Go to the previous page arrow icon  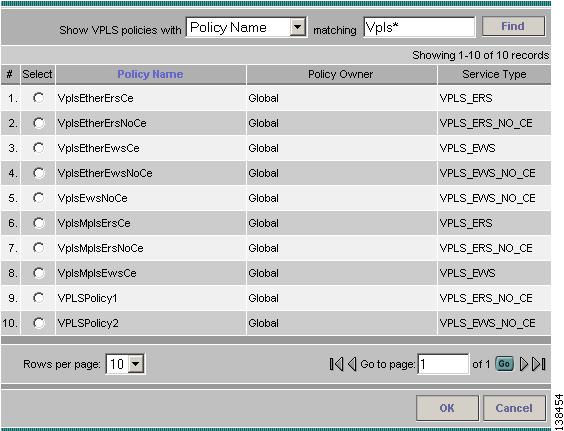pyautogui.click(x=352, y=364)
